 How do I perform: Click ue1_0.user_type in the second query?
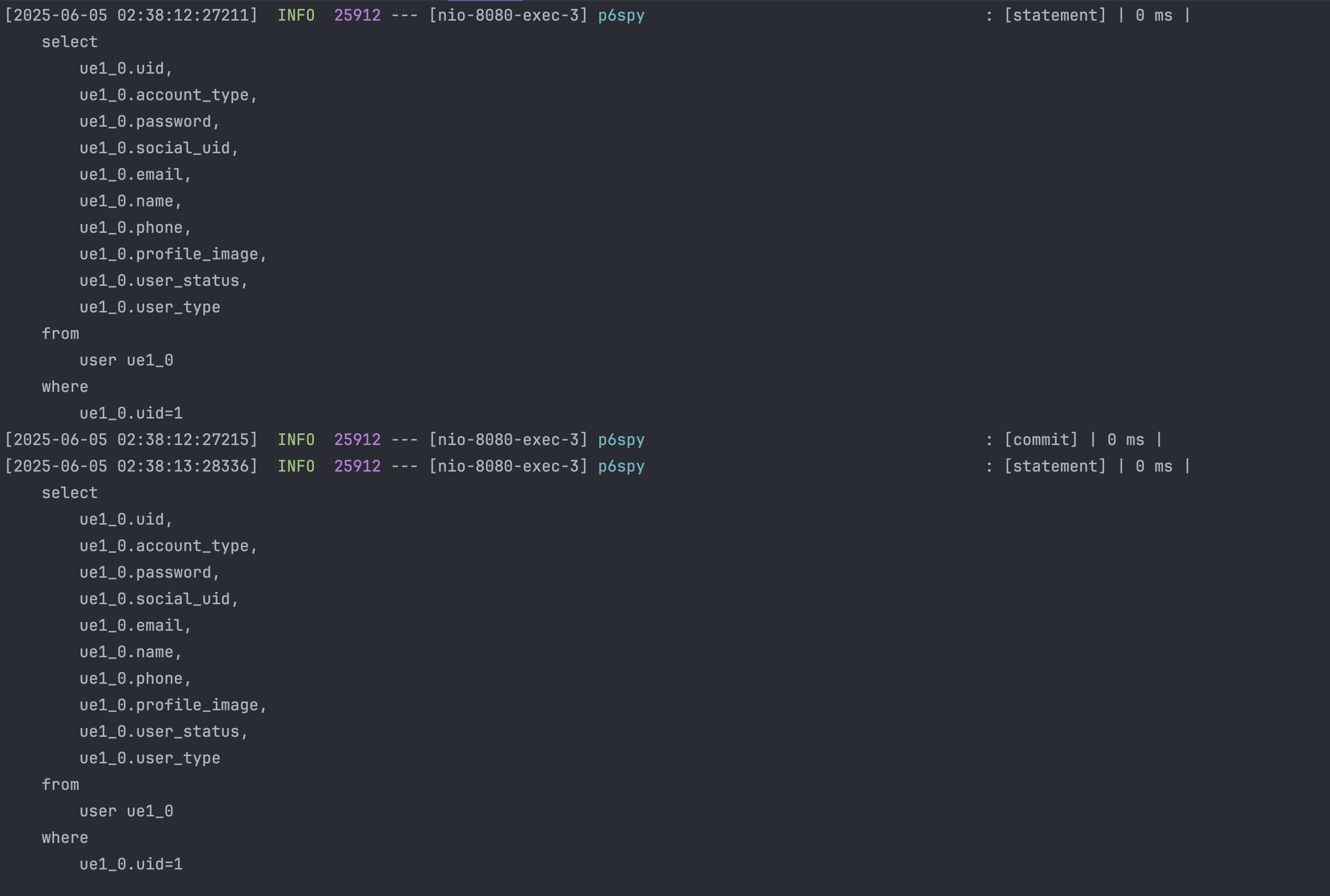(x=150, y=758)
